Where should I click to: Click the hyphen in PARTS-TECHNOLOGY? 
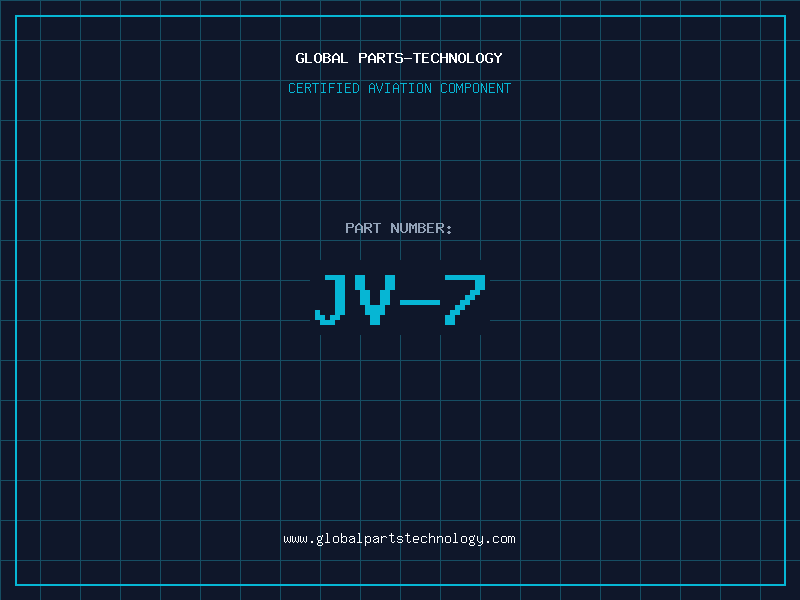click(x=408, y=59)
